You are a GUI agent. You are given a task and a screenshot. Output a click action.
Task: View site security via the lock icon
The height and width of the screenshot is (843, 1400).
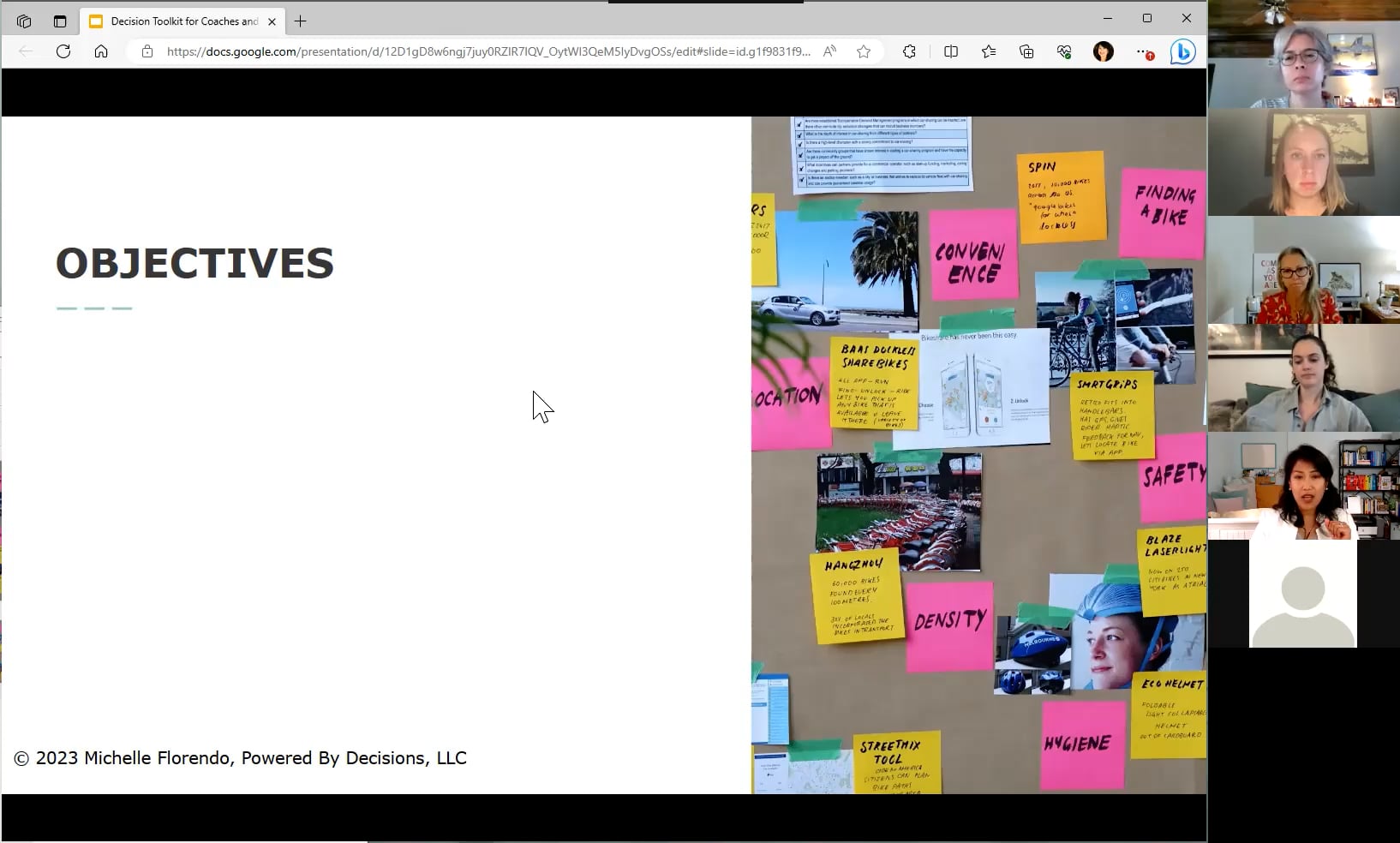coord(147,51)
